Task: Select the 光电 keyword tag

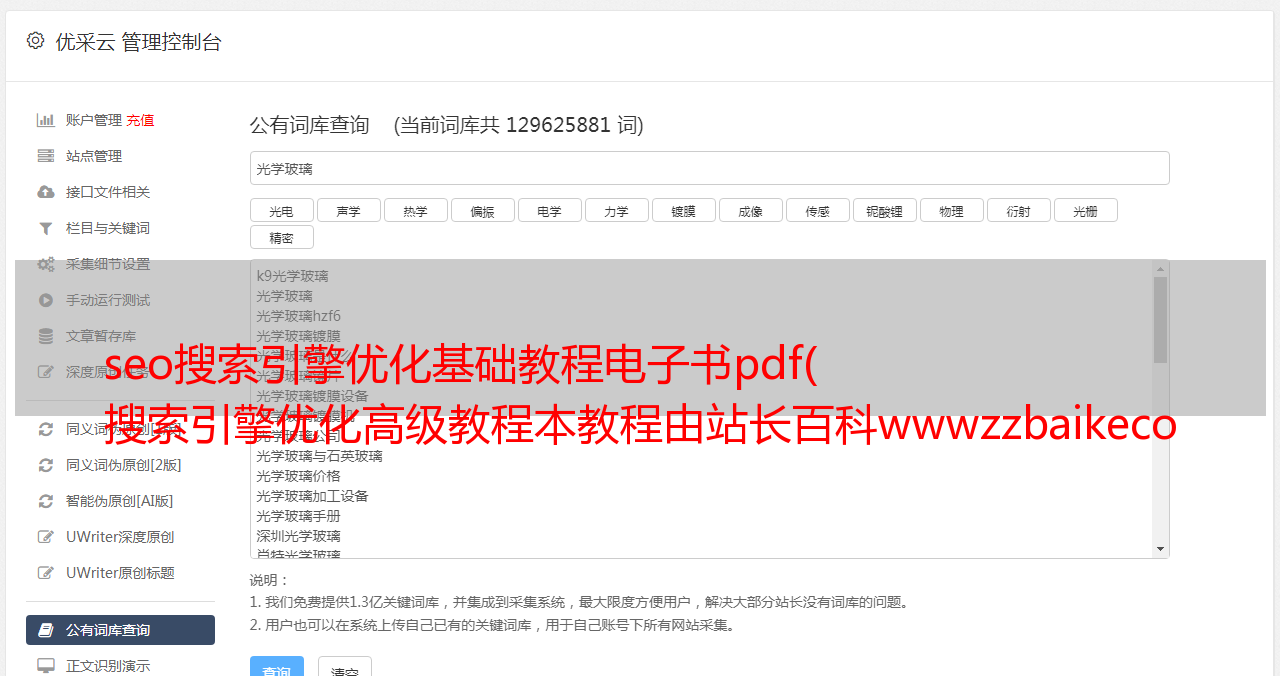Action: 281,211
